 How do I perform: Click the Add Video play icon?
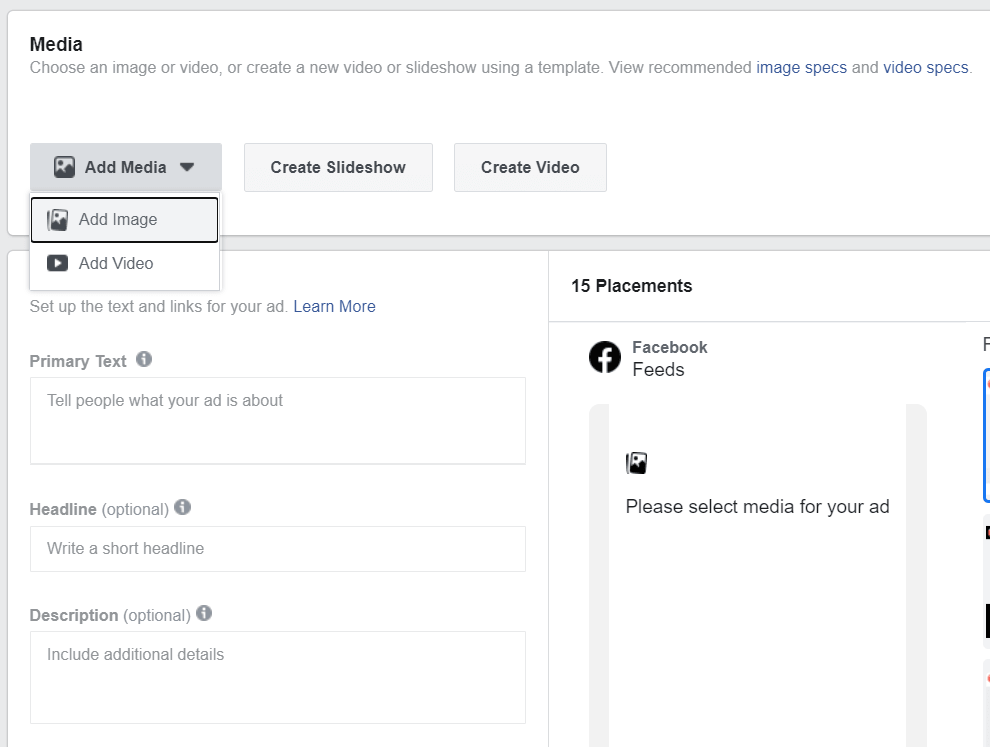(x=58, y=264)
